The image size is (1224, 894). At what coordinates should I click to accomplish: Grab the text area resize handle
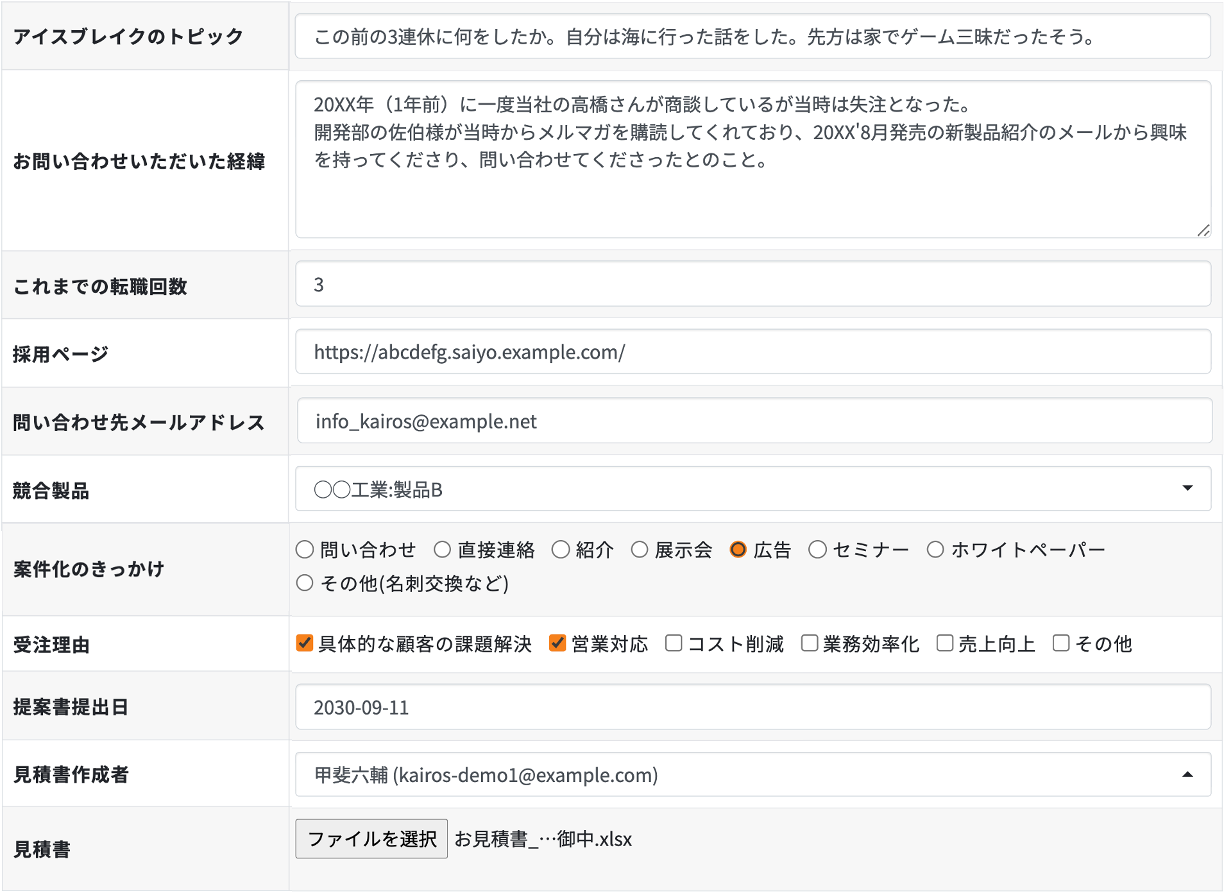(x=1203, y=230)
